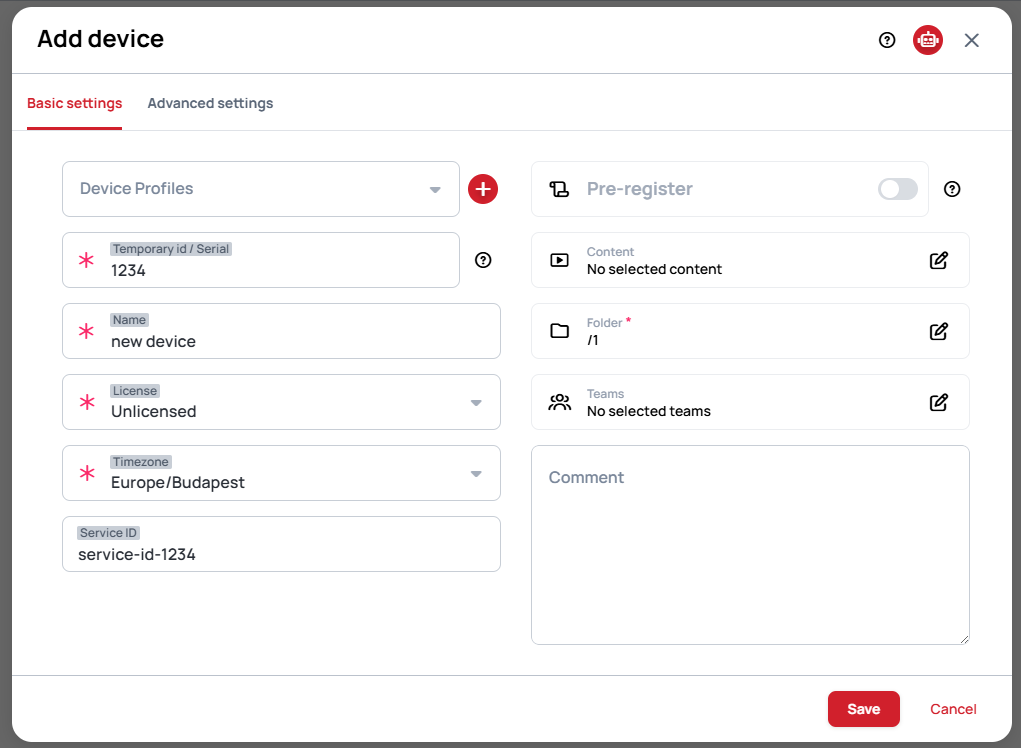1021x748 pixels.
Task: Click the red robot assistant icon
Action: (x=928, y=40)
